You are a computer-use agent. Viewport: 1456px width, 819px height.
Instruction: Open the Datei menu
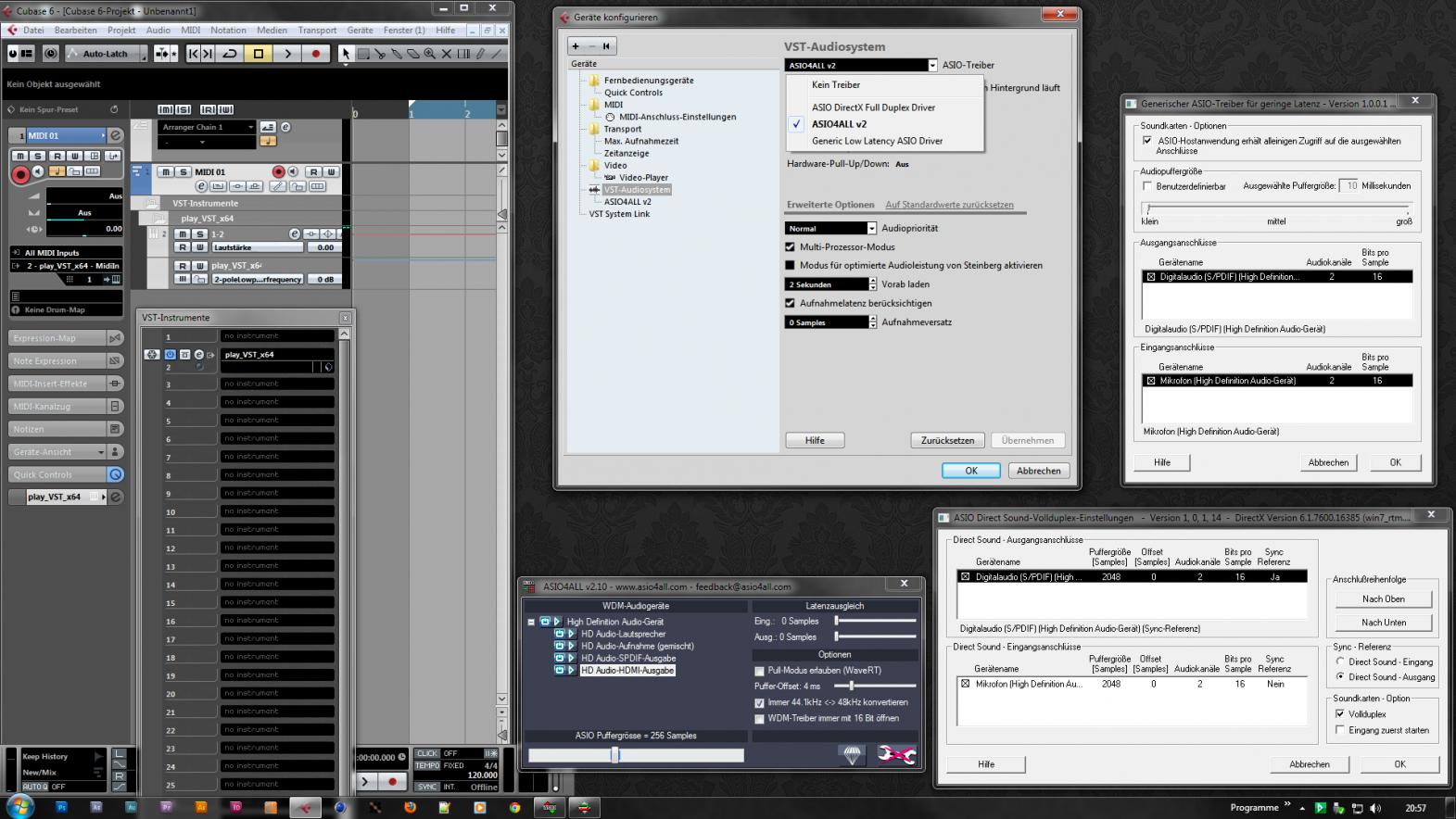(x=33, y=31)
